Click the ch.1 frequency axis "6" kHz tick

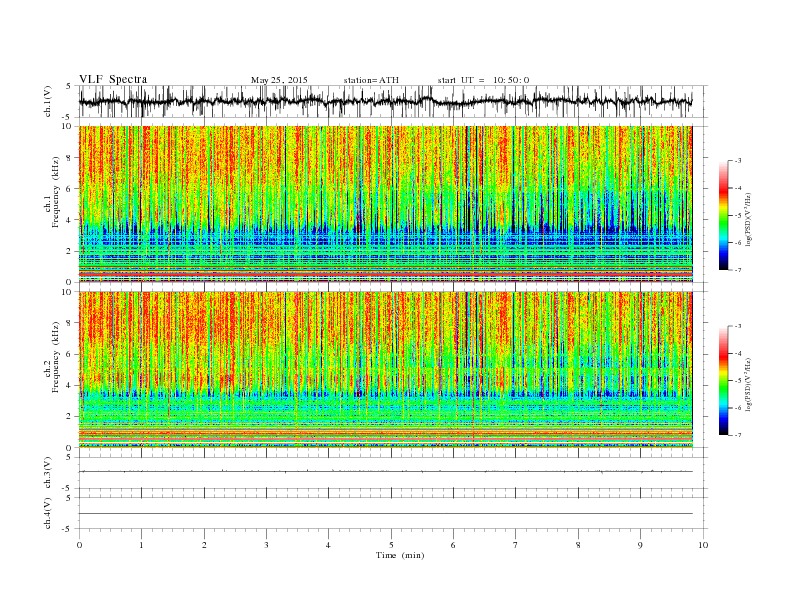(70, 189)
